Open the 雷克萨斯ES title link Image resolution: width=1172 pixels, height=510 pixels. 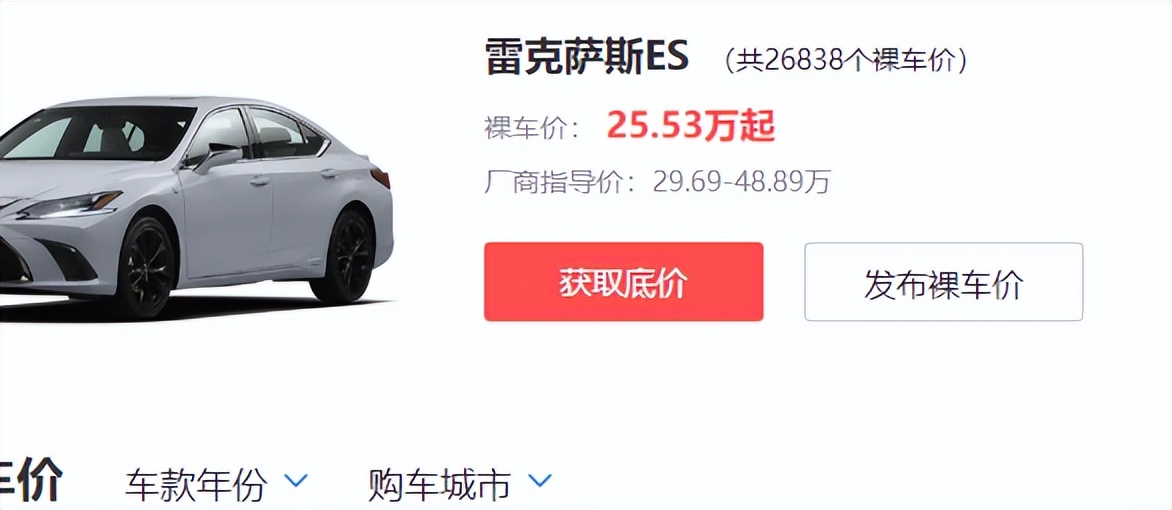coord(587,56)
